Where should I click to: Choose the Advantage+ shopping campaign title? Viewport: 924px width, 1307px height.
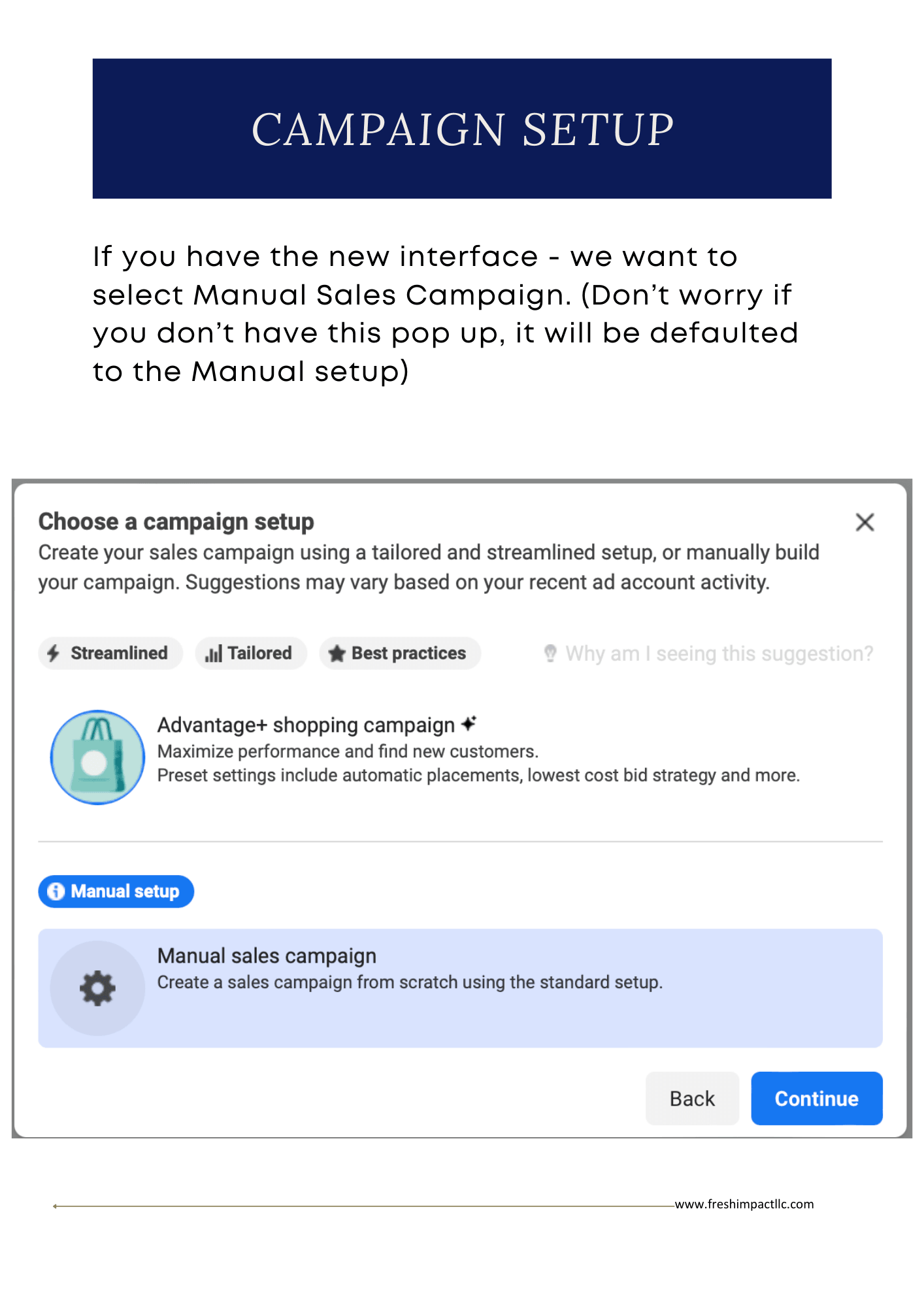click(306, 725)
